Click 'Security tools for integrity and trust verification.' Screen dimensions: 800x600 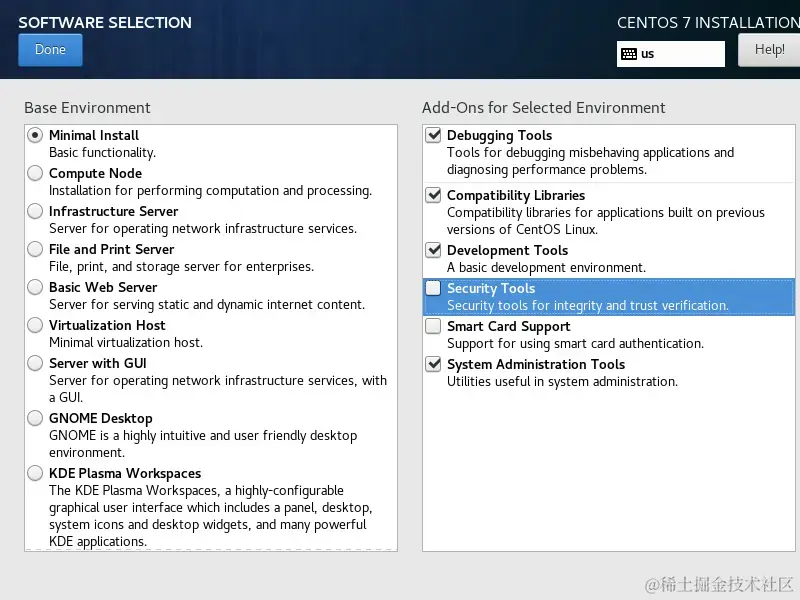pyautogui.click(x=588, y=305)
